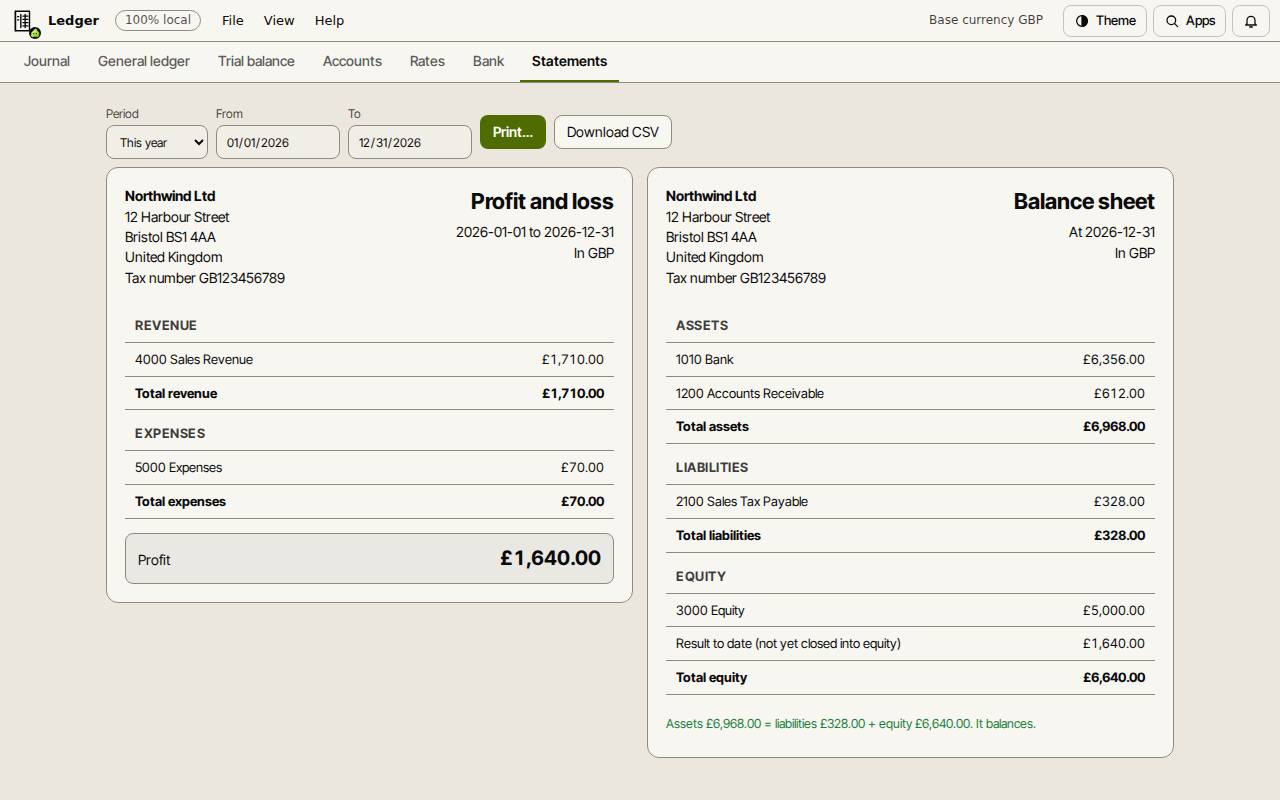The height and width of the screenshot is (800, 1280).
Task: Open the View menu
Action: click(279, 20)
